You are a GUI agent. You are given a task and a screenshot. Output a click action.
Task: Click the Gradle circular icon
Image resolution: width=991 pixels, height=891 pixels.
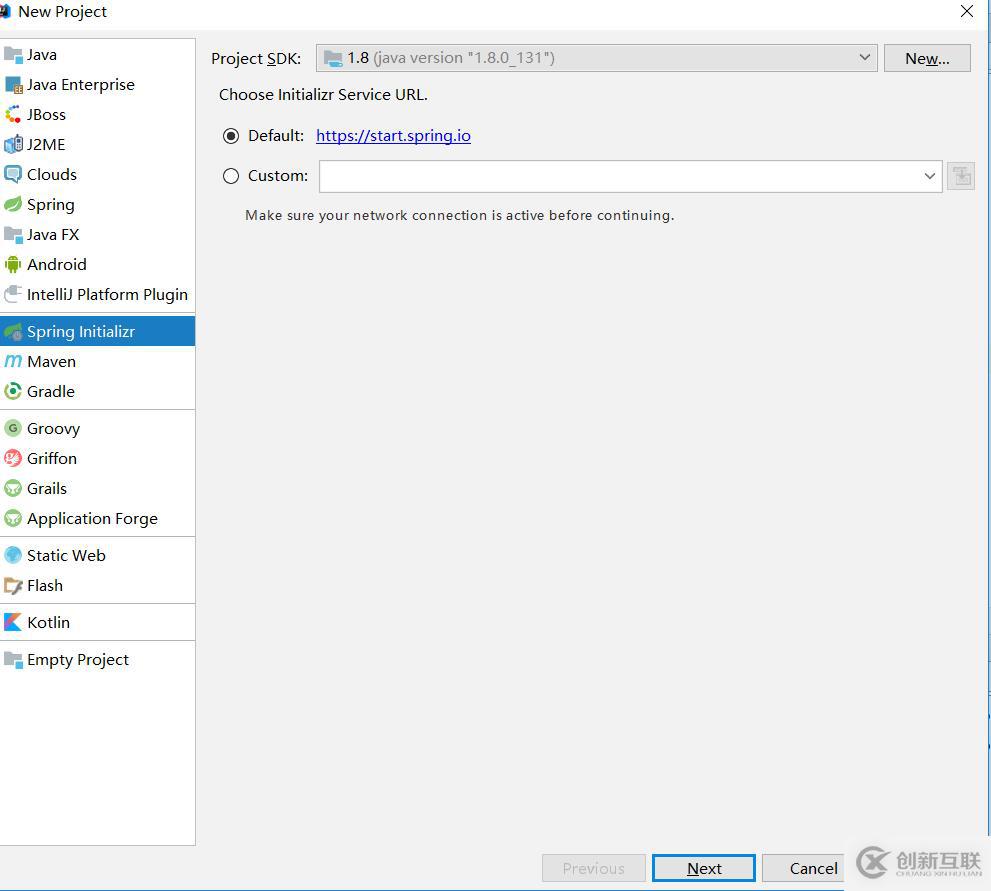(13, 392)
